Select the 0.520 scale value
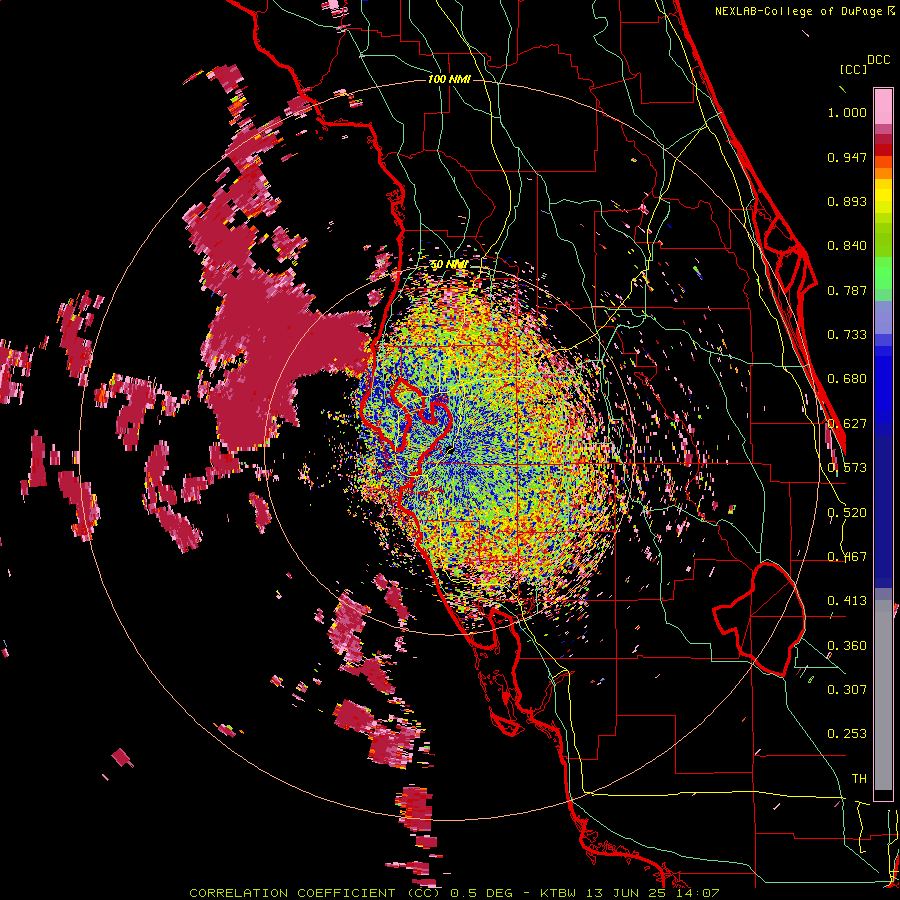900x900 pixels. point(847,513)
